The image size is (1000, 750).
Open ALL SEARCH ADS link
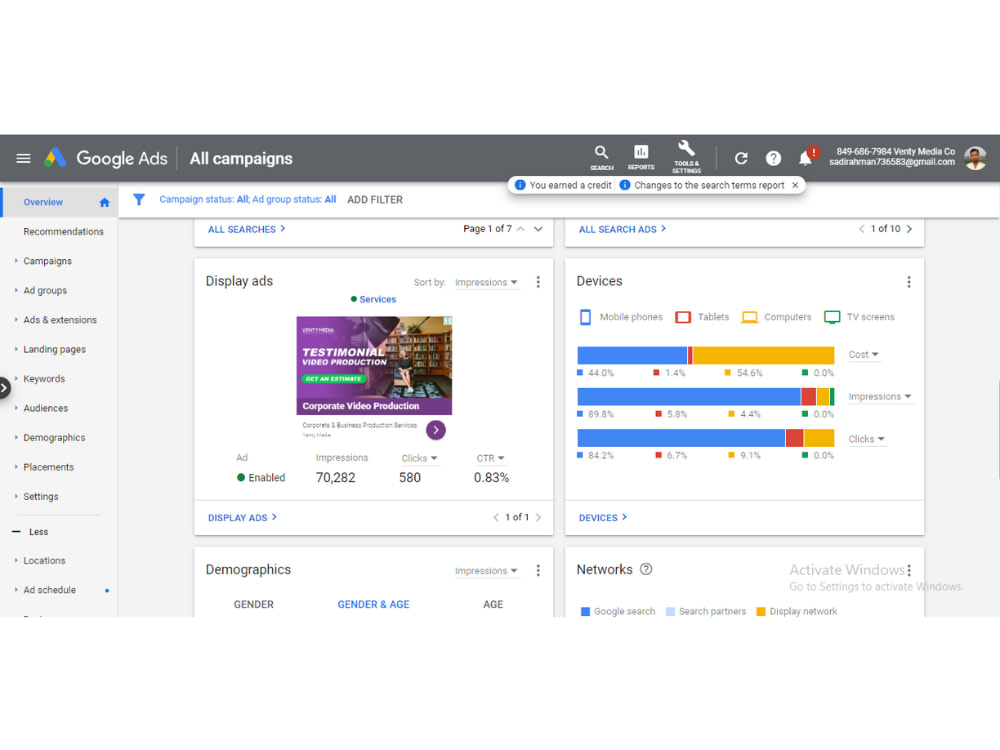coord(622,229)
